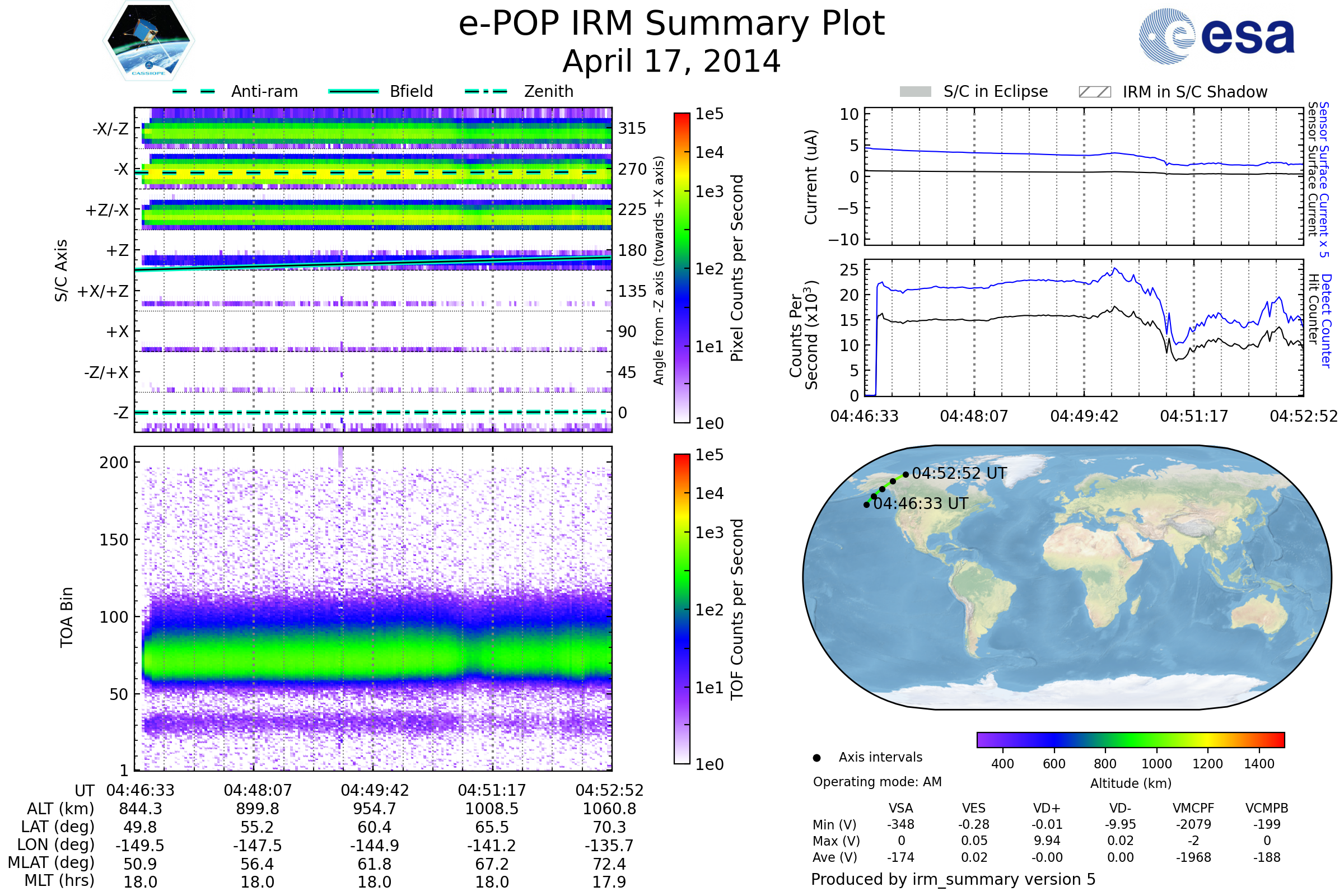The height and width of the screenshot is (896, 1344).
Task: Click the 04:46:33 UT map track label
Action: tap(921, 503)
